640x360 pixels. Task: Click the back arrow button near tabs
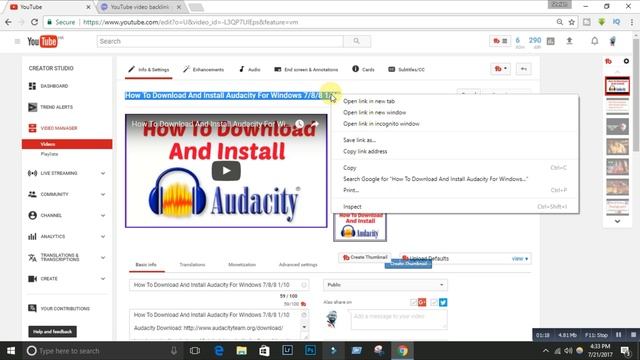point(524,69)
